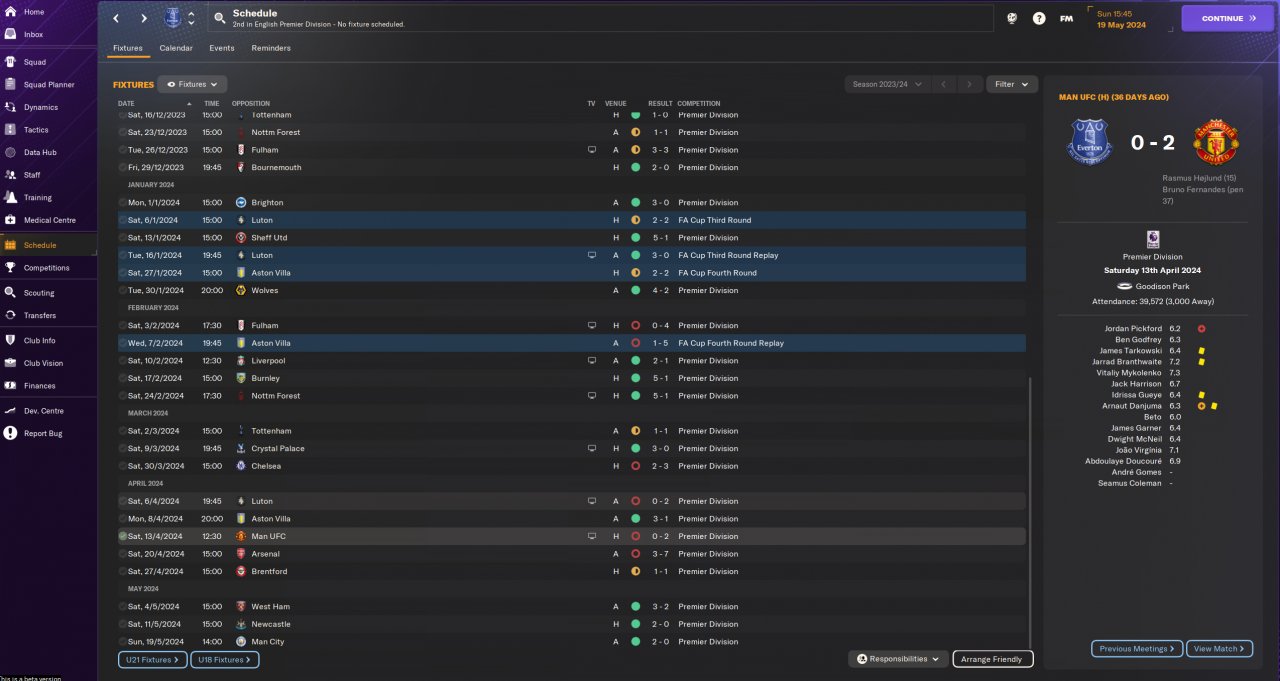Toggle the reminder circle for Sat 4/5/2024 West Ham

click(x=123, y=606)
